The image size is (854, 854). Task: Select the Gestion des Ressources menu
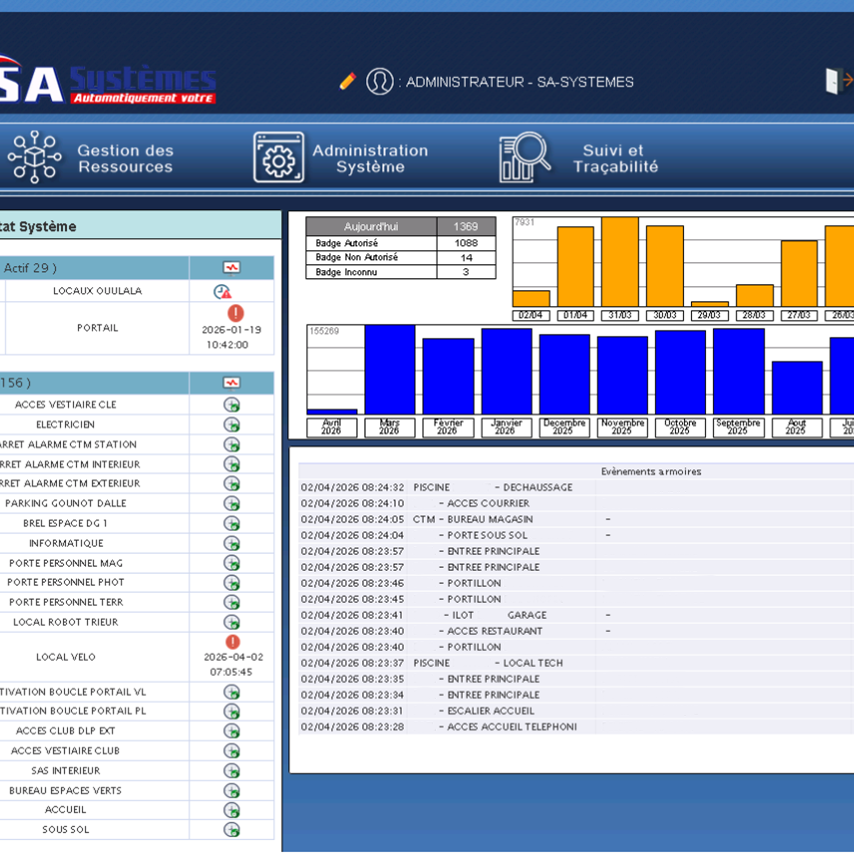[x=125, y=158]
